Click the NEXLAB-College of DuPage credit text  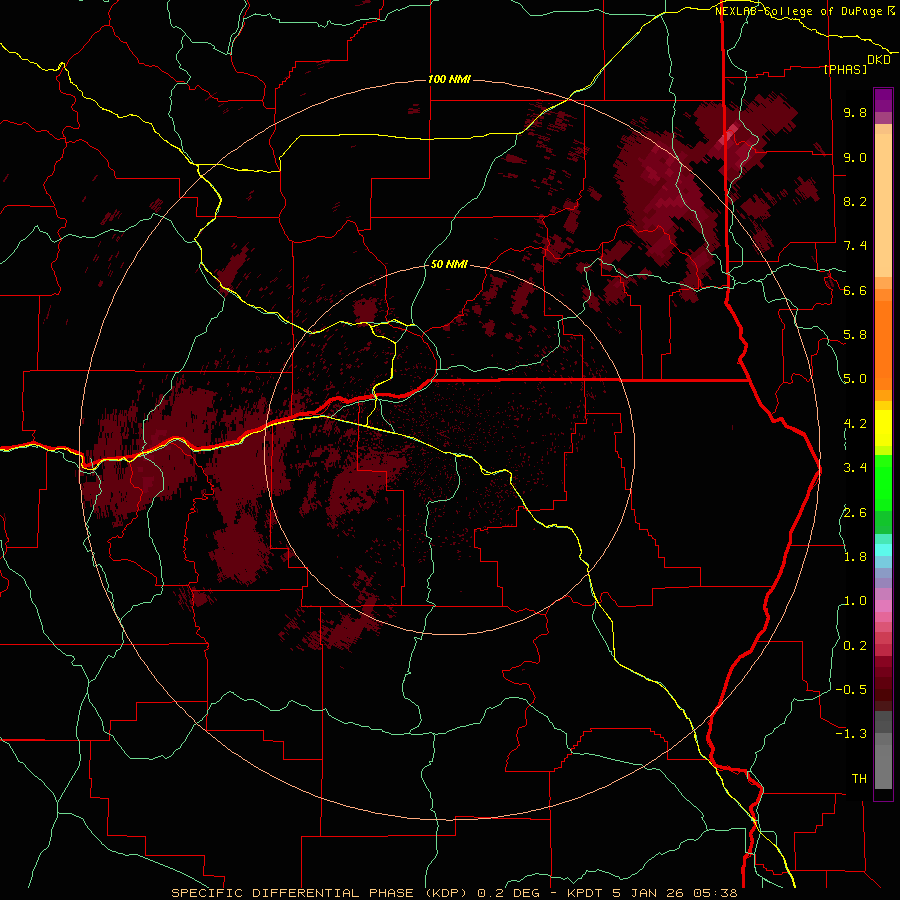click(798, 11)
